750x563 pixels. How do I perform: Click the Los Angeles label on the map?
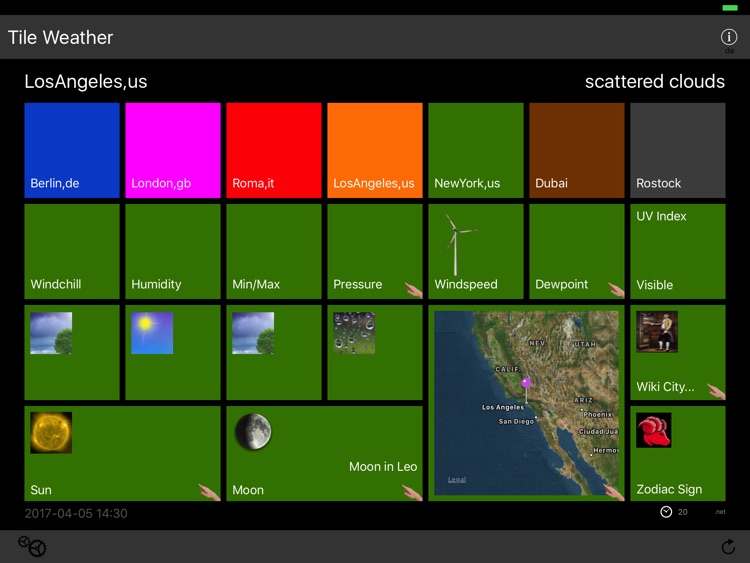point(503,407)
